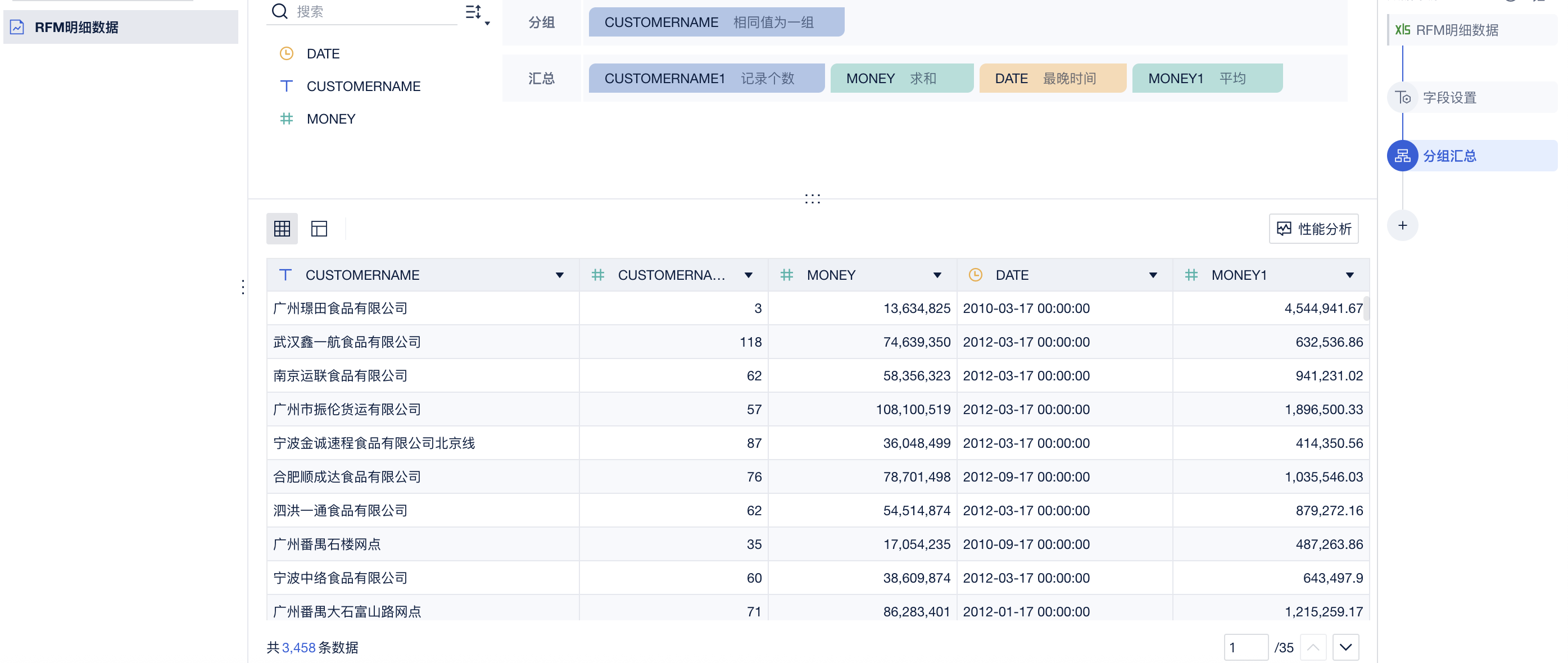Expand the DATE column header dropdown
Screen dimensions: 1568x663
coord(1153,275)
